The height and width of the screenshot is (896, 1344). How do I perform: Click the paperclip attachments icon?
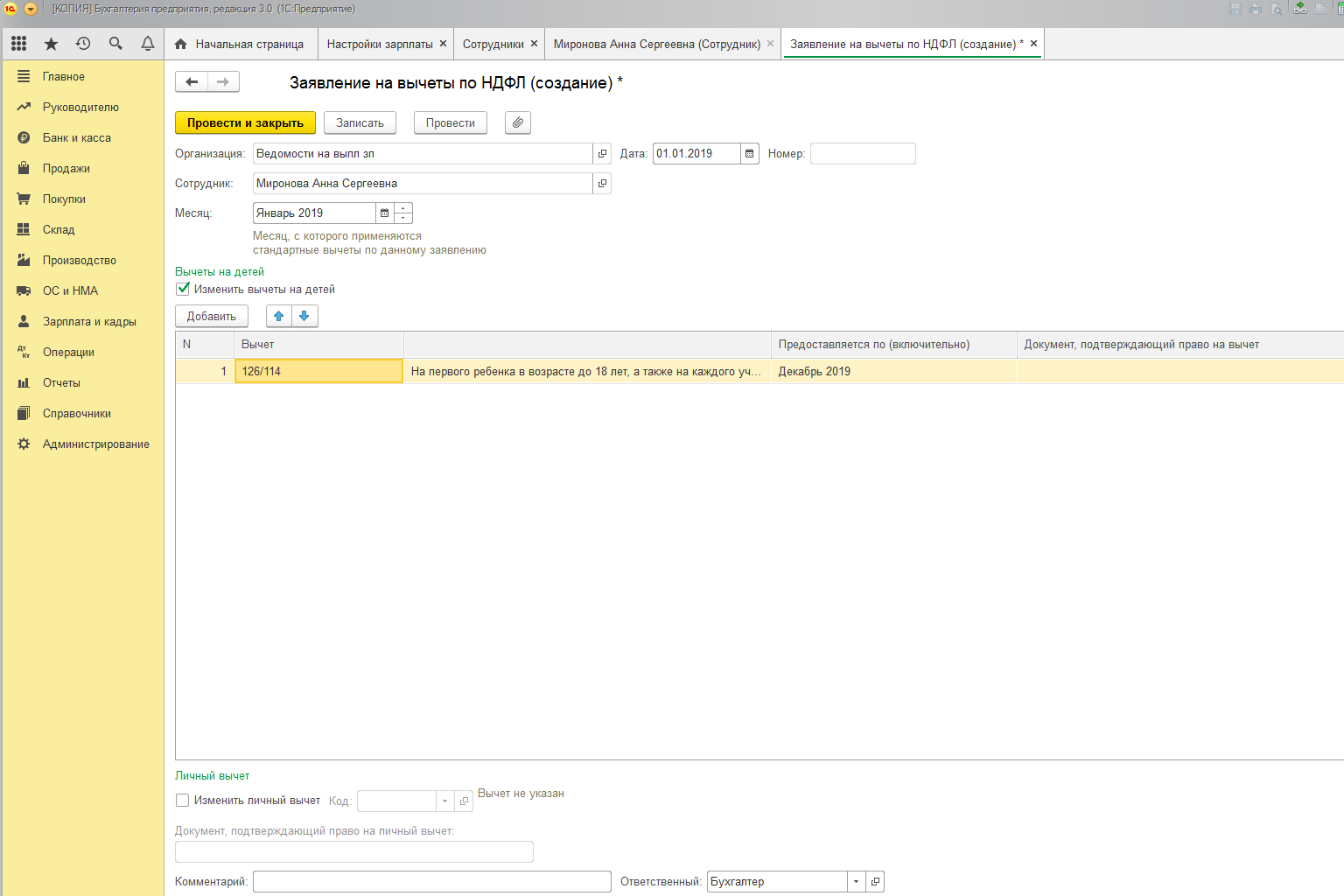518,123
